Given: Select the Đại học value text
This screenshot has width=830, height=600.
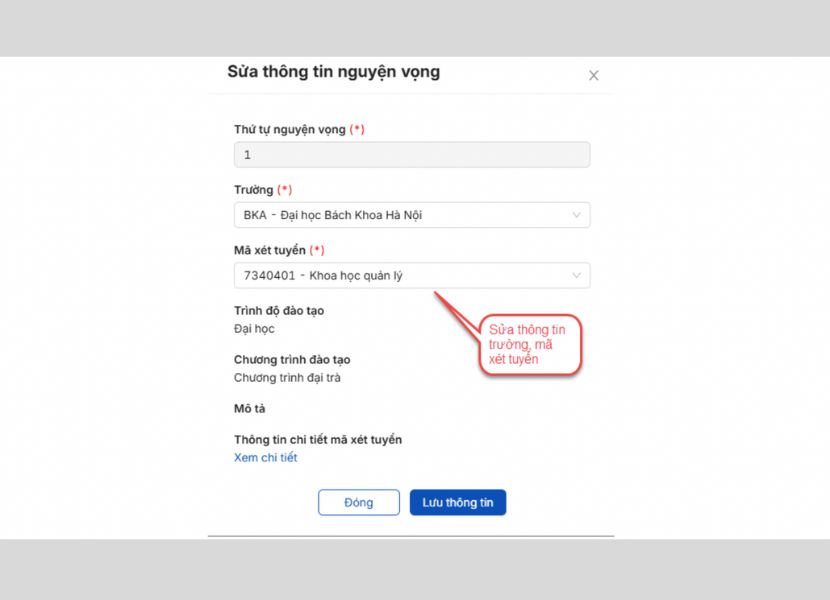Looking at the screenshot, I should pos(254,328).
